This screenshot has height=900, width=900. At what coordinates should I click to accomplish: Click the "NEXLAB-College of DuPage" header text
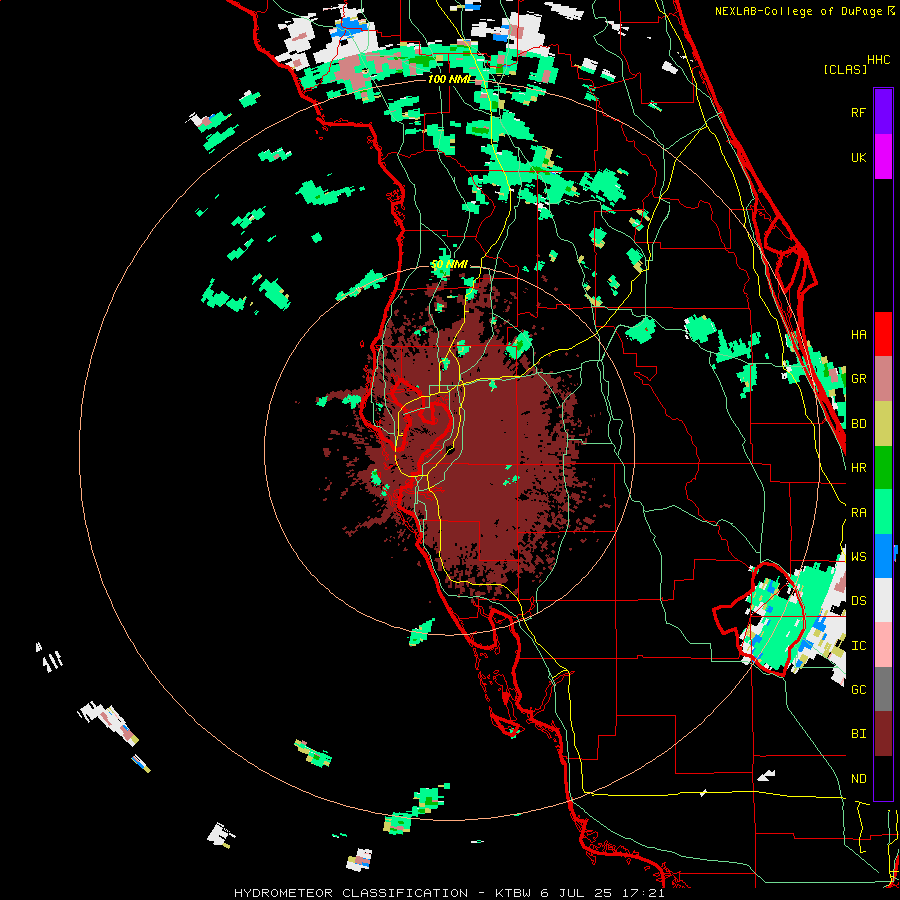click(x=799, y=11)
